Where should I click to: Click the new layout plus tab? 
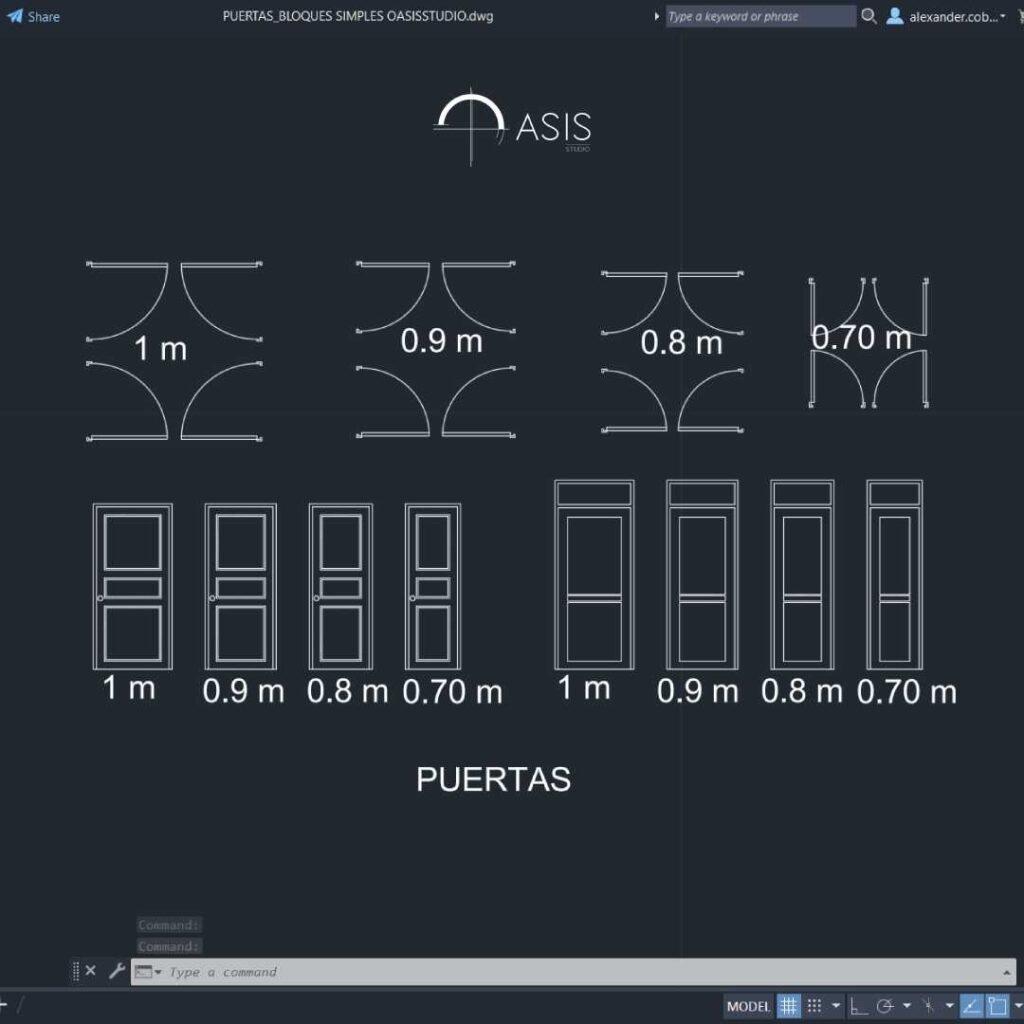coord(3,1005)
